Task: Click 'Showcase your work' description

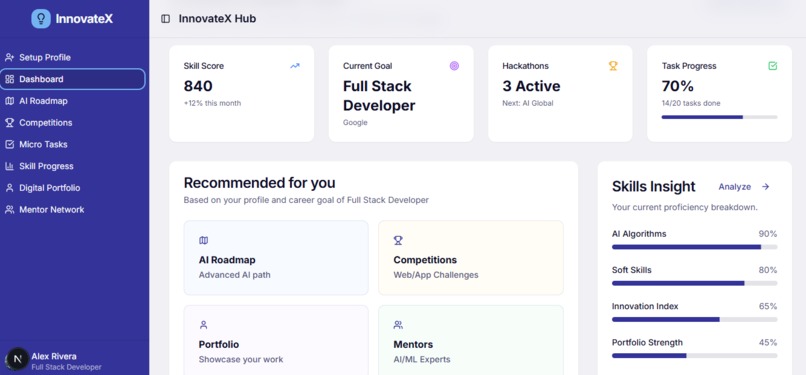Action: [x=241, y=360]
